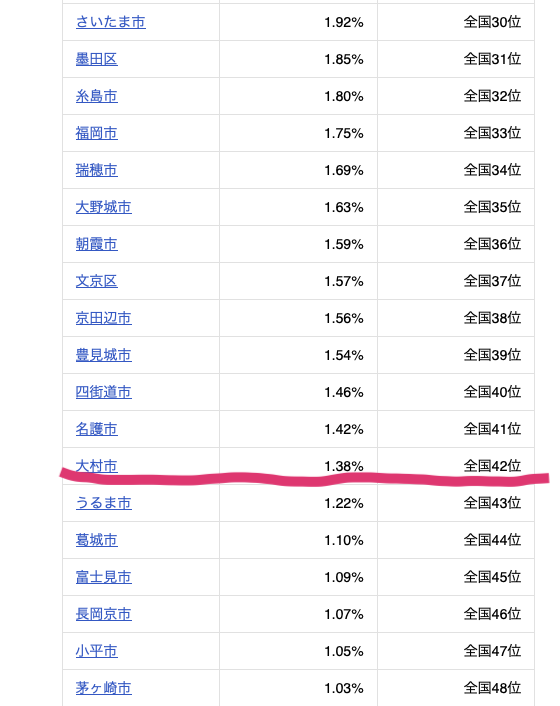560x706 pixels.
Task: Visit the 朝霞市 link
Action: click(x=97, y=244)
